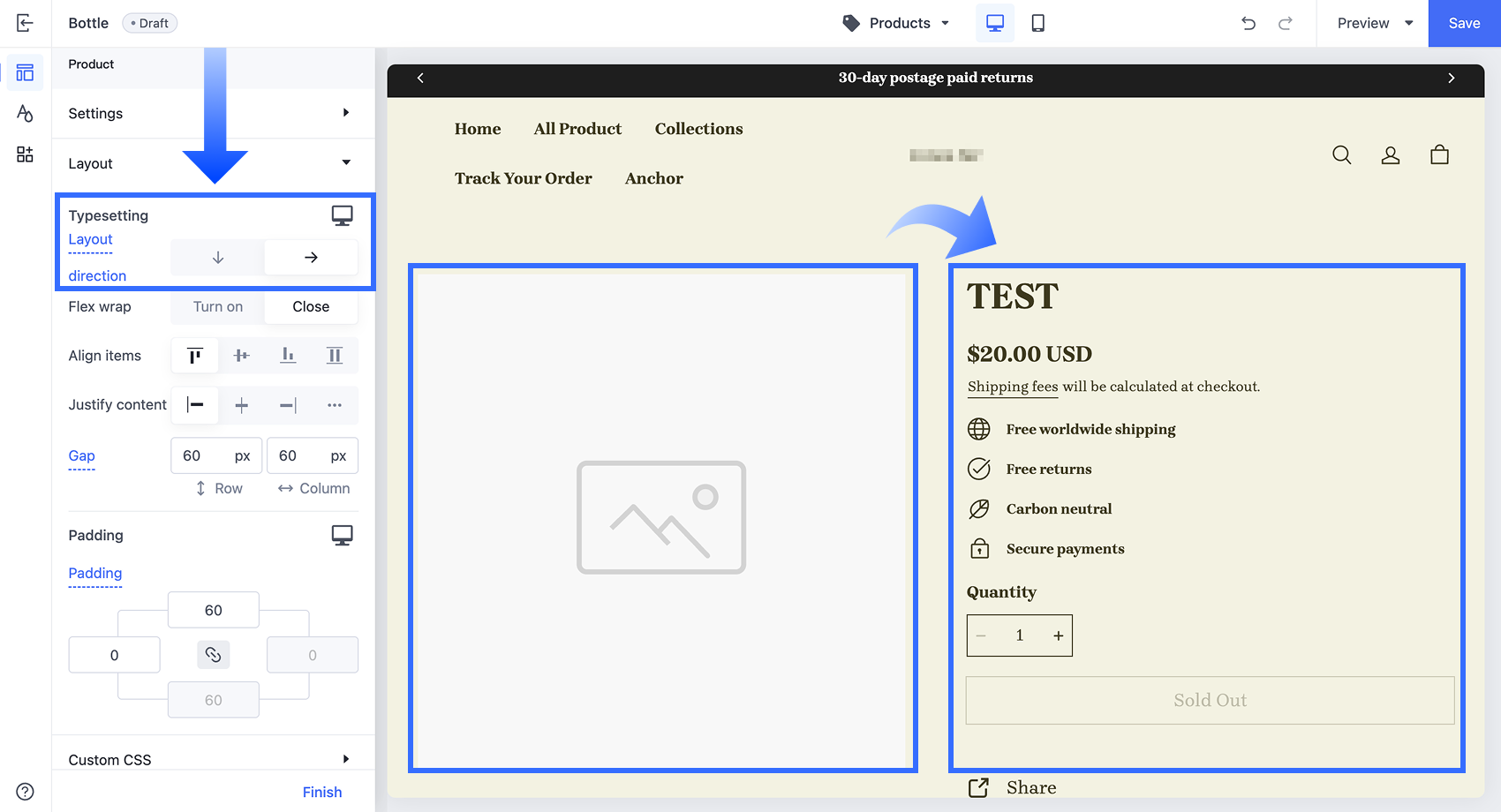The image size is (1501, 812).
Task: Open the typography styles sidebar icon
Action: click(x=25, y=113)
